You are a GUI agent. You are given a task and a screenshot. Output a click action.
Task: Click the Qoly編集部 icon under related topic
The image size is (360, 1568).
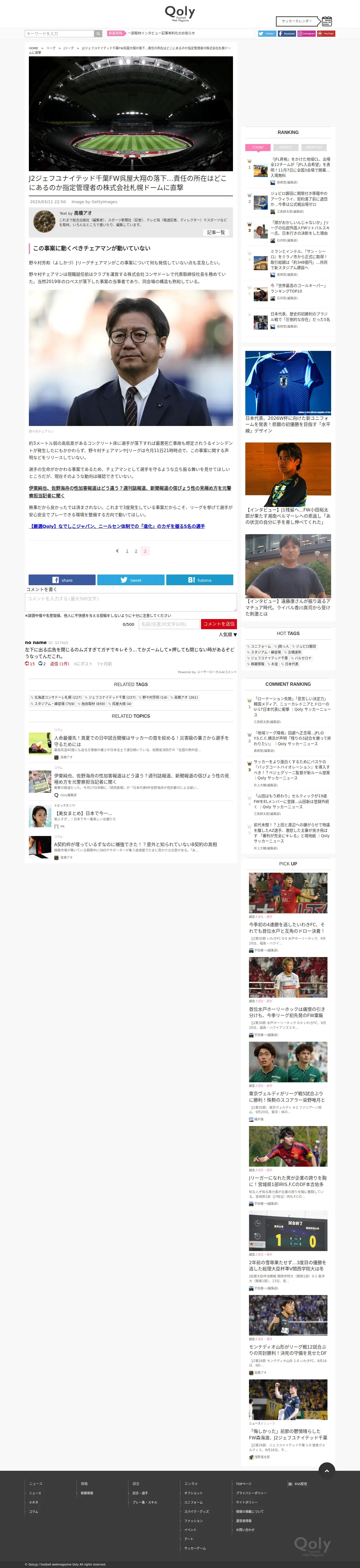tap(56, 795)
